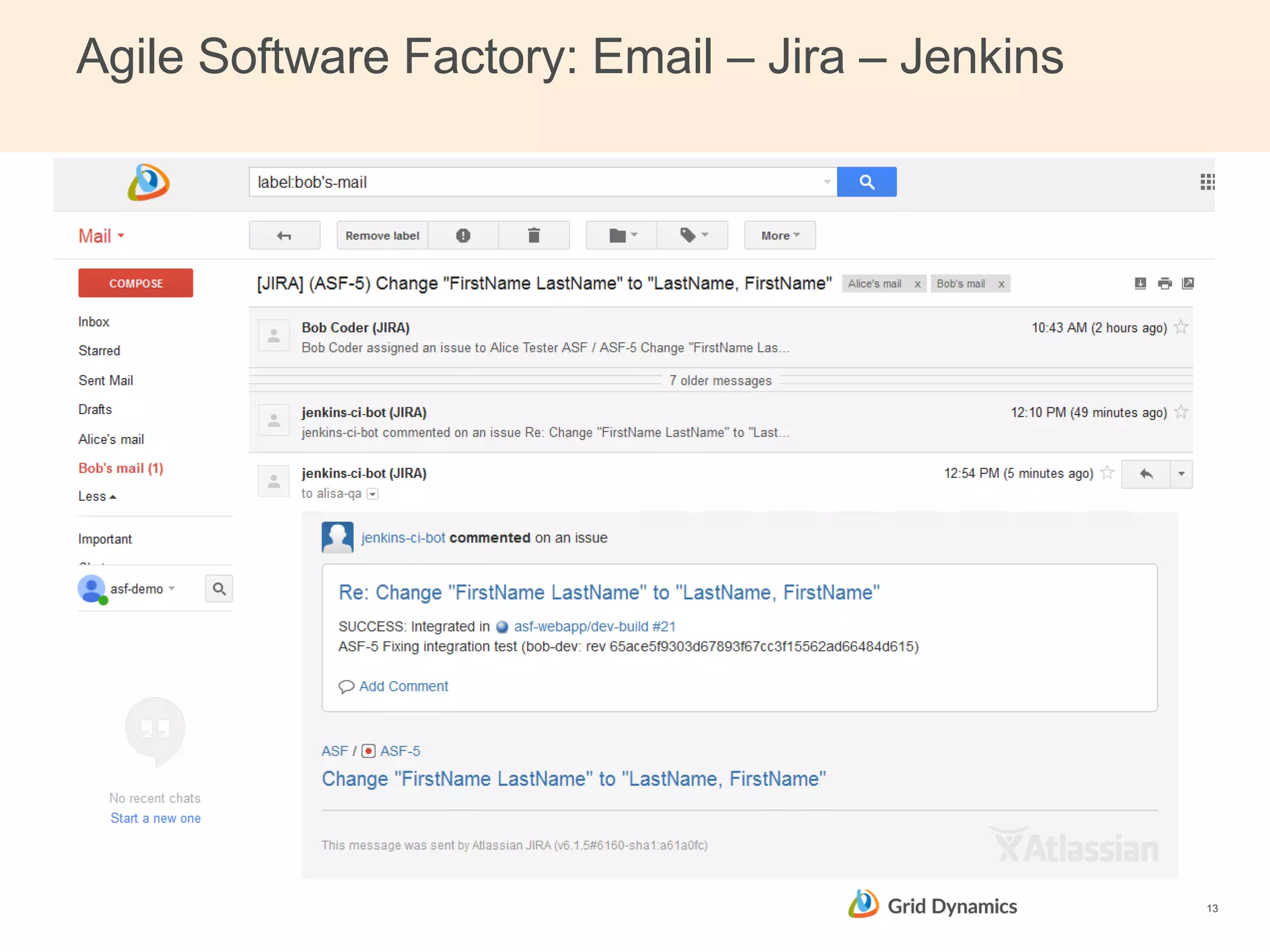The height and width of the screenshot is (952, 1270).
Task: Expand the search options arrow
Action: click(x=827, y=182)
